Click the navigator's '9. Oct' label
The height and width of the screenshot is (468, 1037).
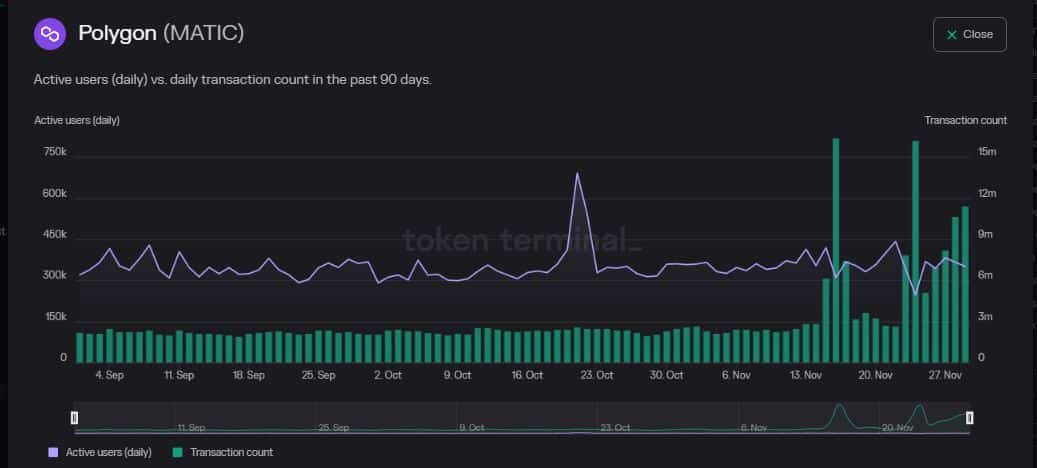click(x=472, y=428)
